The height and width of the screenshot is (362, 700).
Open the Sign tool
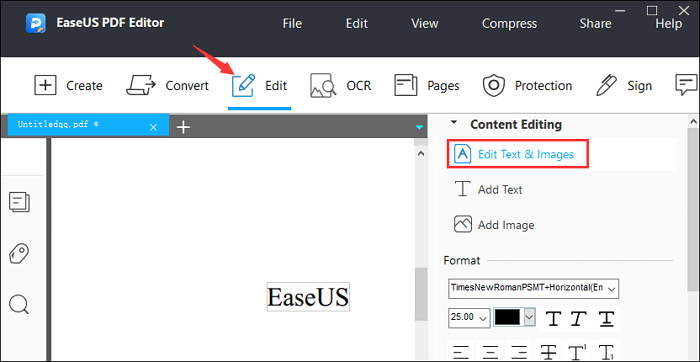(624, 85)
